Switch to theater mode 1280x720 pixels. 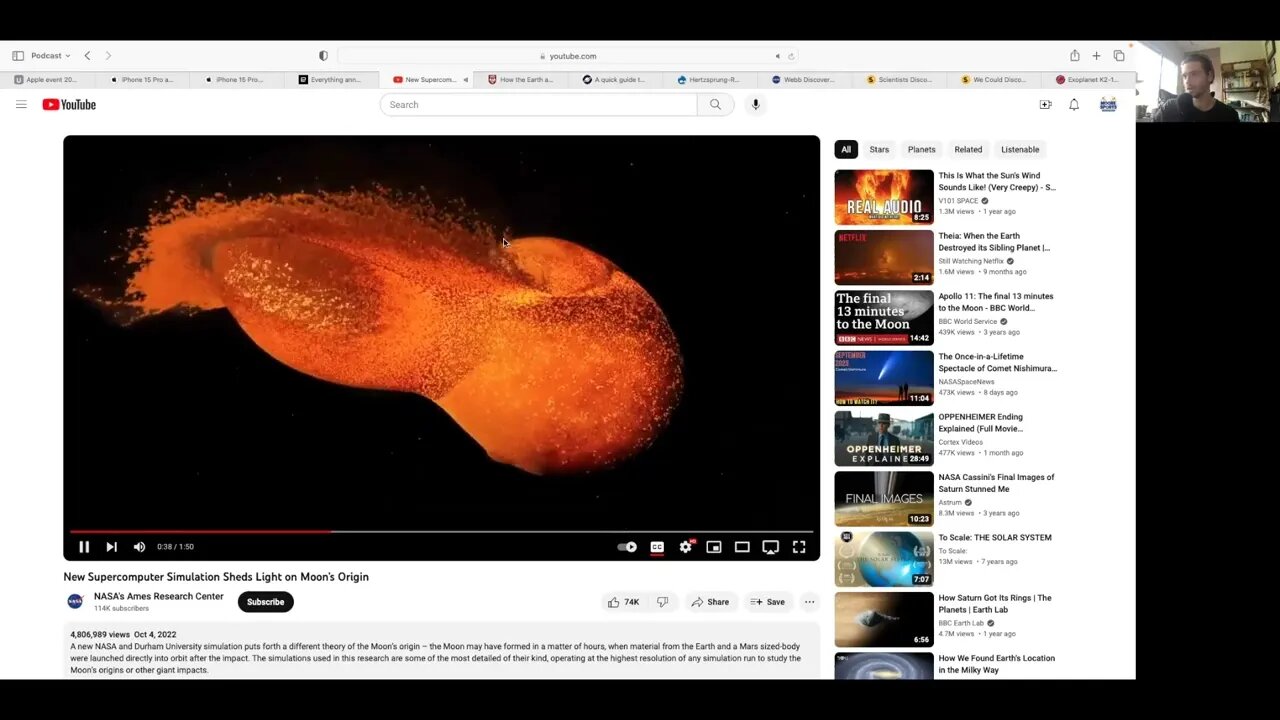point(742,547)
